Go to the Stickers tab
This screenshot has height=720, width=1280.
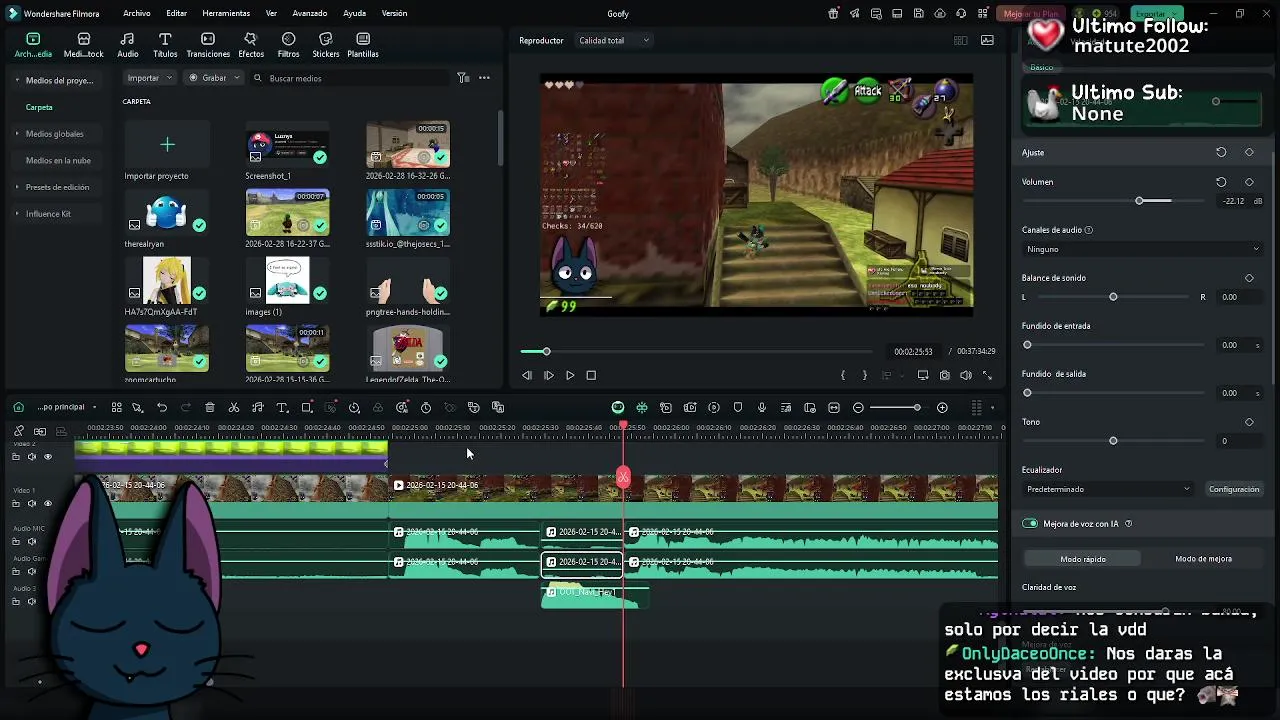[325, 45]
